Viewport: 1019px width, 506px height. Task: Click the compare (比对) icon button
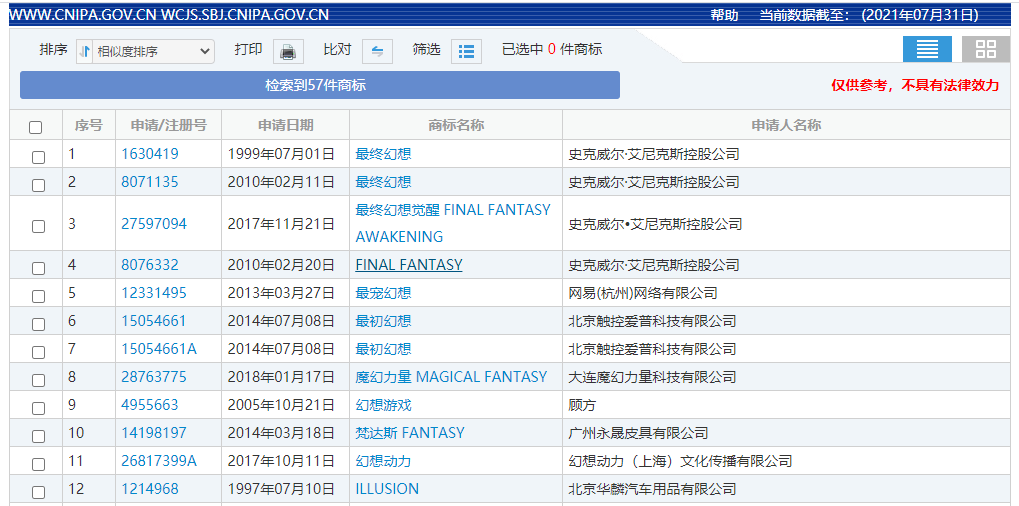click(x=377, y=51)
